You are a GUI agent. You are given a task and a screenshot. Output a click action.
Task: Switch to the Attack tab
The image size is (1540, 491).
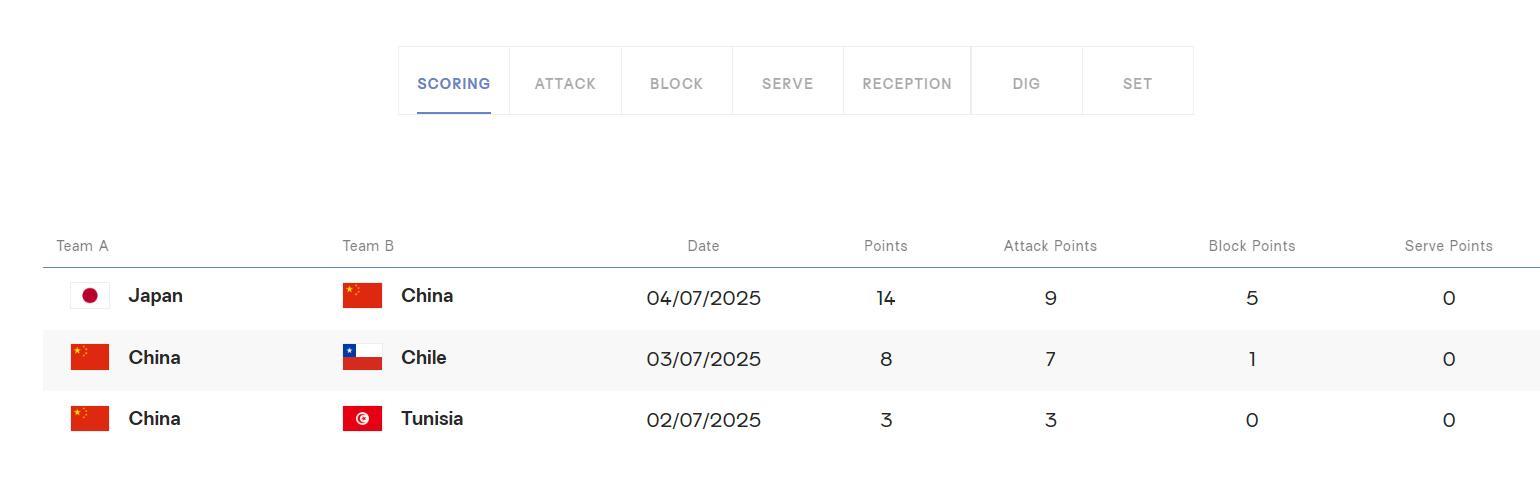565,84
